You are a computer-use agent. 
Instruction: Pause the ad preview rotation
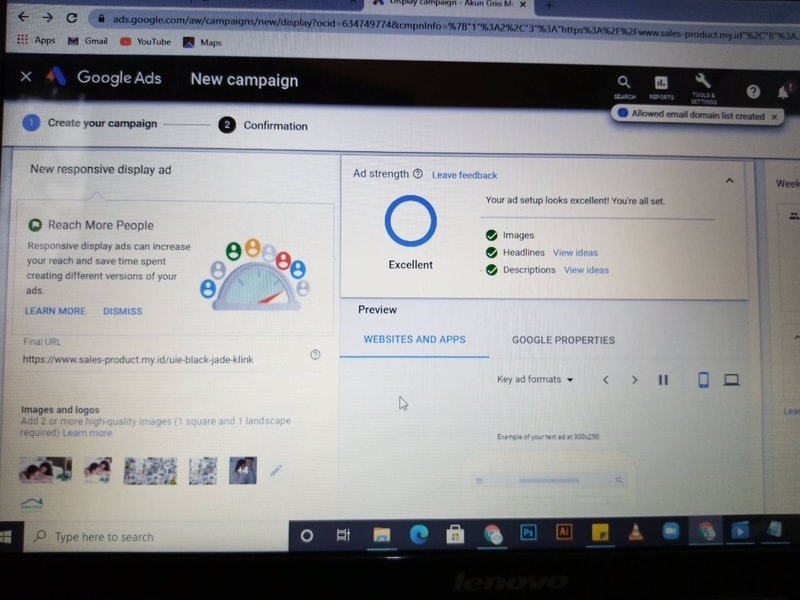pyautogui.click(x=663, y=380)
